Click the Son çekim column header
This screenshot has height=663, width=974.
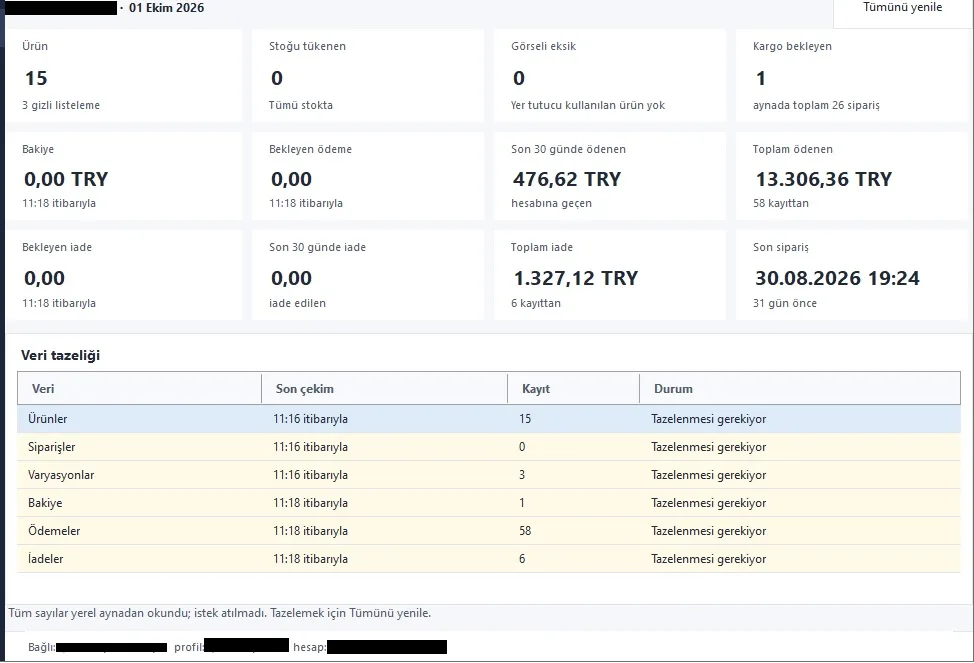[385, 388]
